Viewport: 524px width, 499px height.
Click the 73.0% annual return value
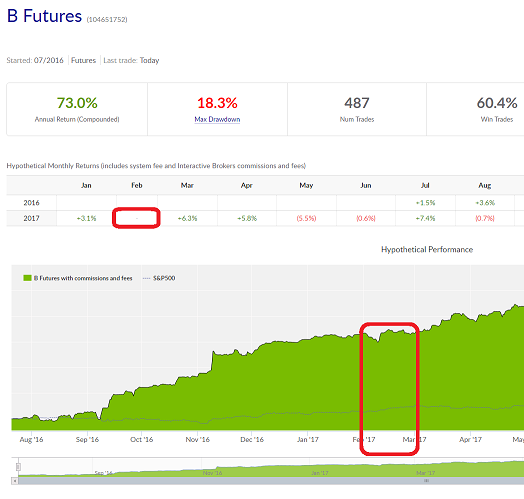tap(77, 103)
